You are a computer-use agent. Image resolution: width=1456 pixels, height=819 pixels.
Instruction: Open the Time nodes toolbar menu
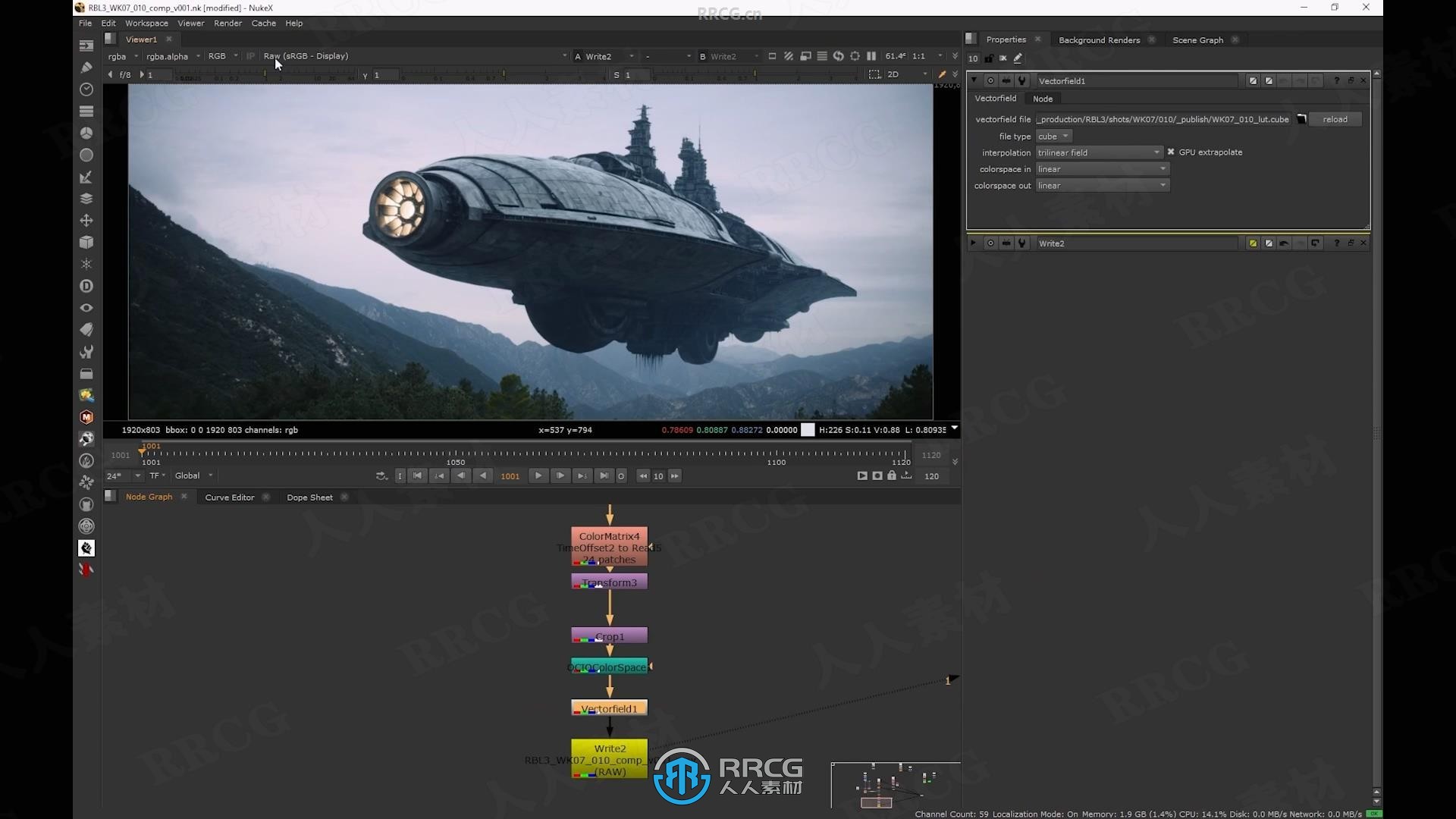86,89
